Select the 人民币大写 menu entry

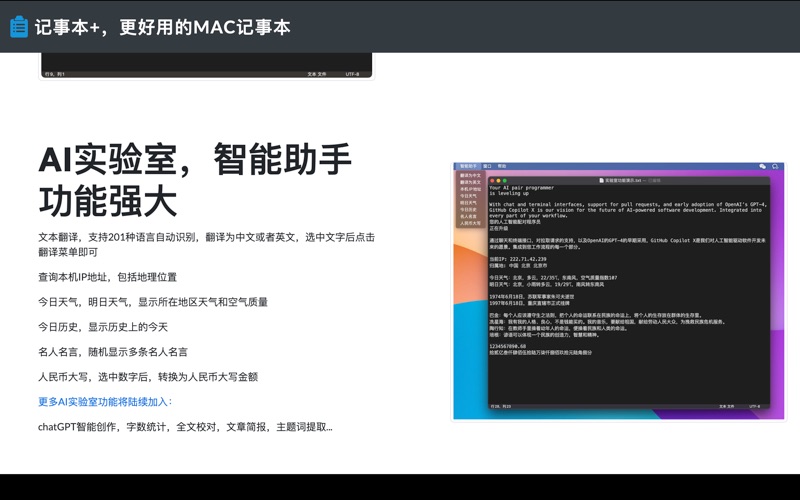coord(470,223)
